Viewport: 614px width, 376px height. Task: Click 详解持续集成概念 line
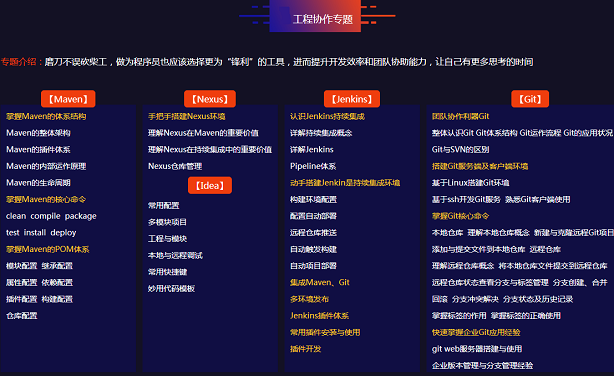(321, 133)
